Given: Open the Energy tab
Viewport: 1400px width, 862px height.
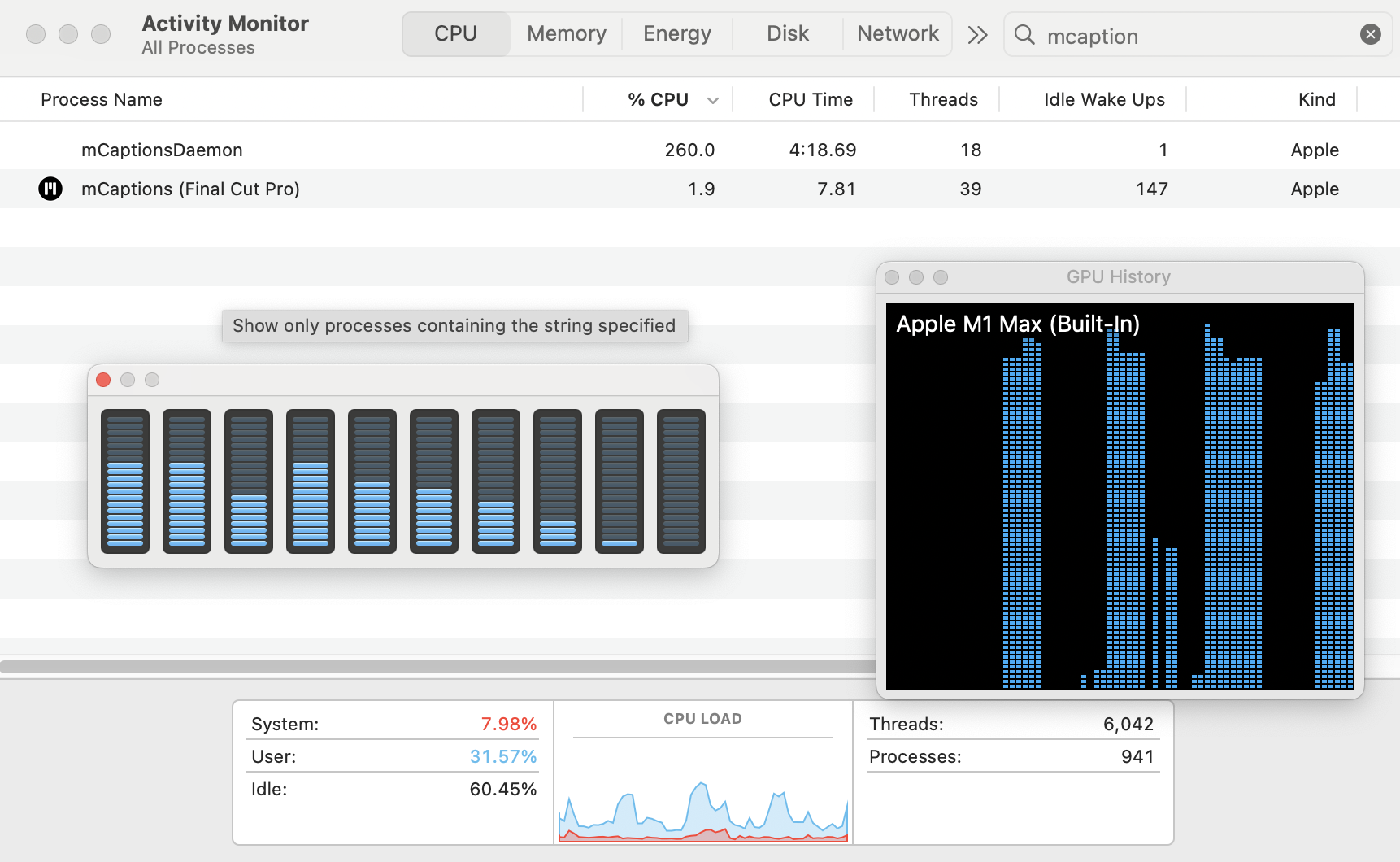Looking at the screenshot, I should tap(676, 34).
